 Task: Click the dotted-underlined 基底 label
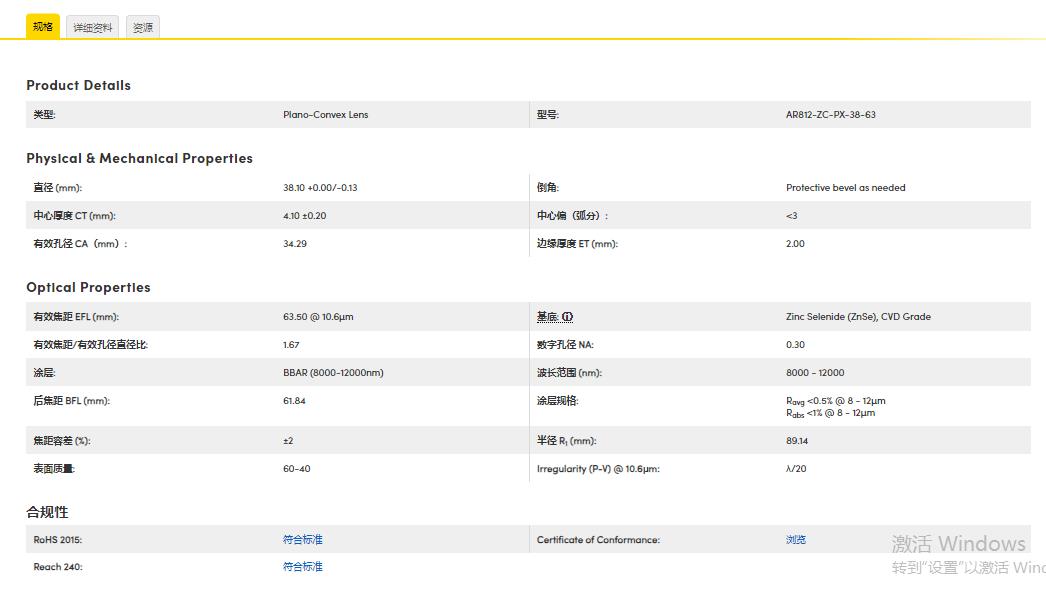(547, 317)
